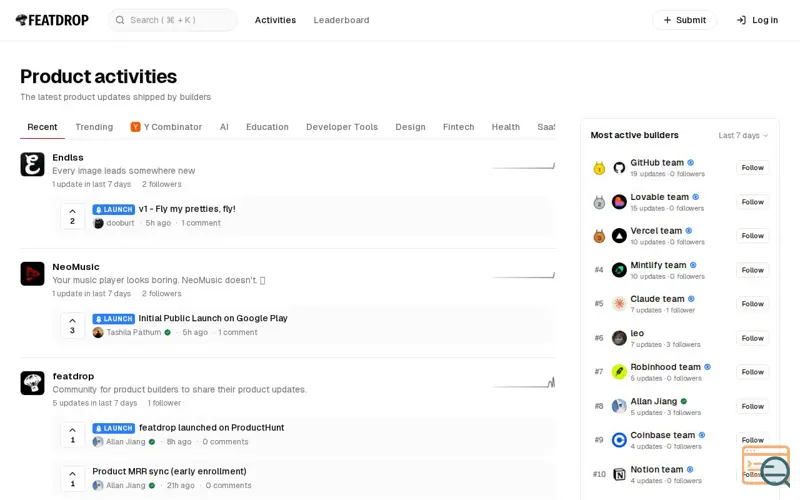Open the floating search widget icon
The width and height of the screenshot is (800, 500).
pos(767,466)
